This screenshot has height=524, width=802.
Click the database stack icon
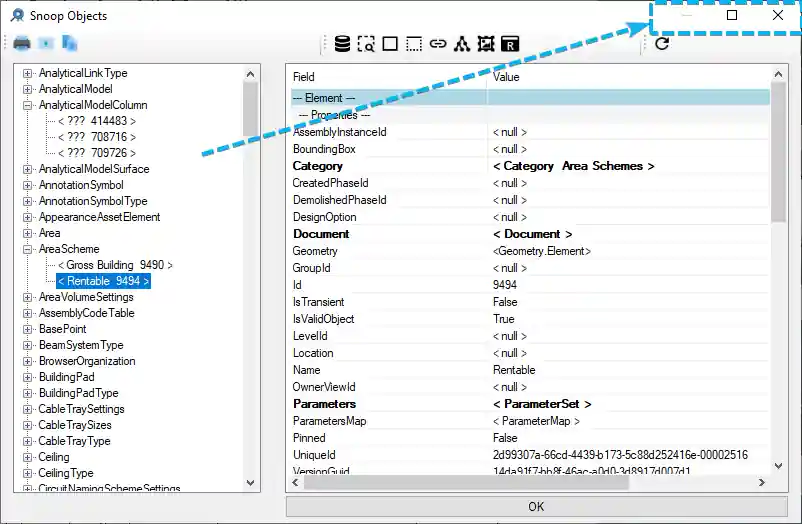[342, 44]
